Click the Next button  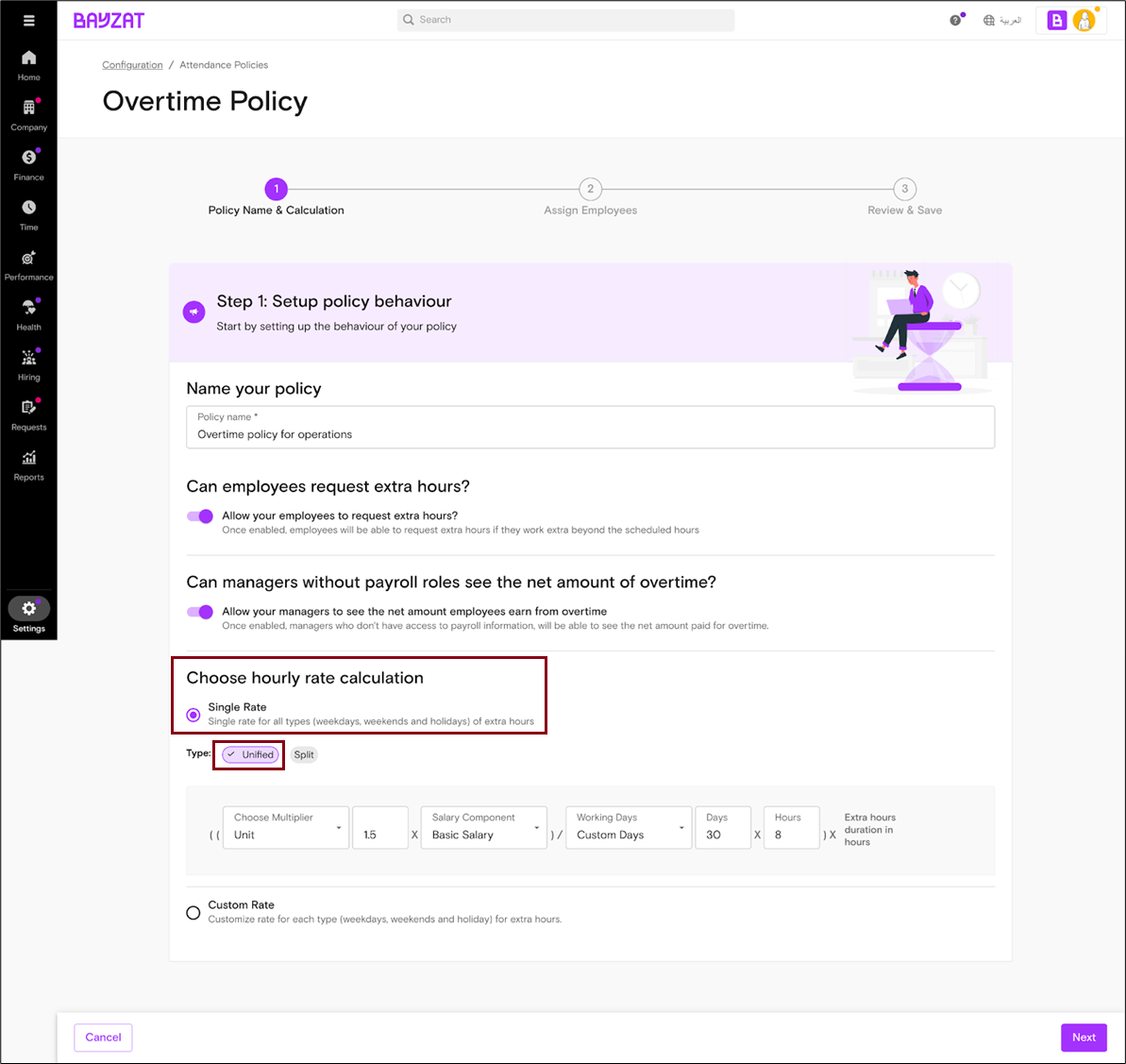pos(1084,1037)
